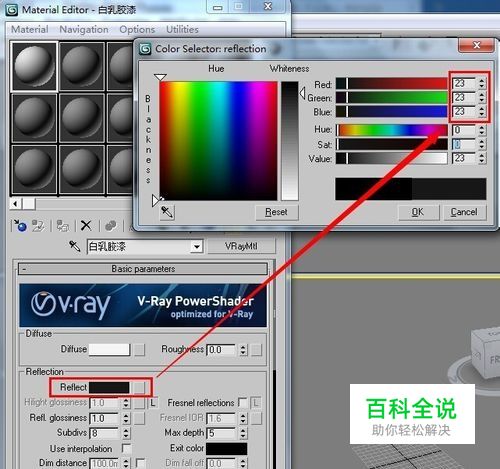Click Blue value spinner arrows
500x469 pixels.
[x=482, y=111]
